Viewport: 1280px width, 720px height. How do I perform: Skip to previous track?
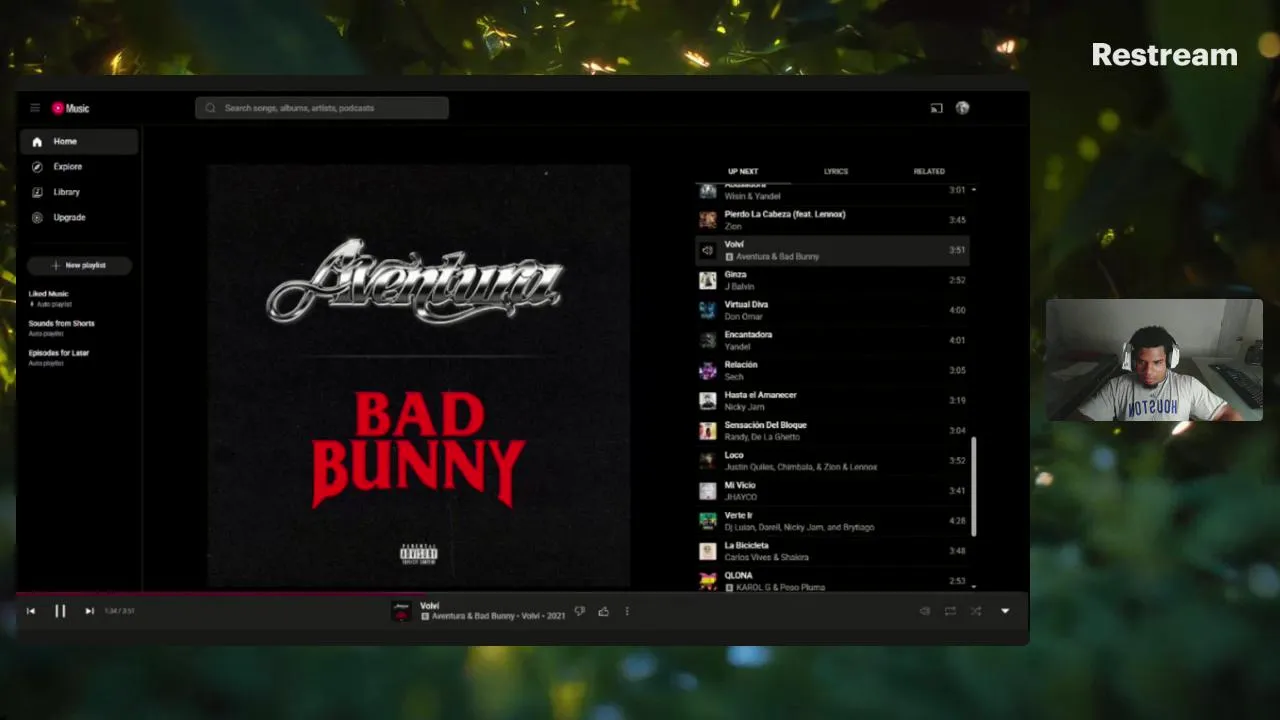click(x=31, y=611)
